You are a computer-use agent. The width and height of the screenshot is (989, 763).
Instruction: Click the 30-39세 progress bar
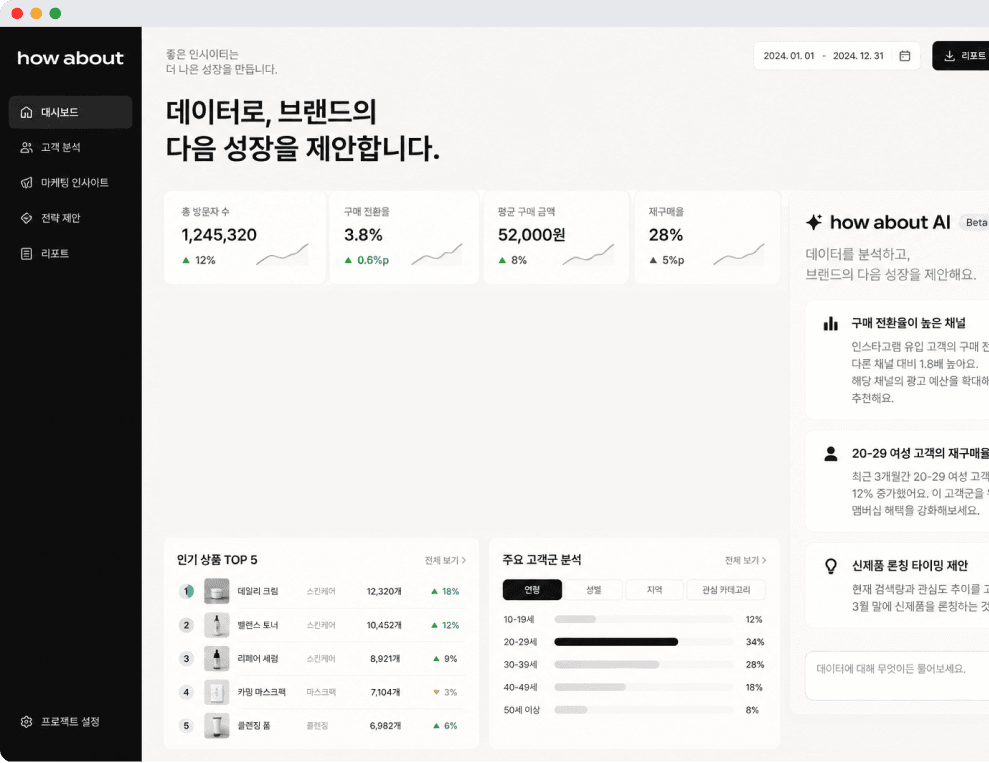tap(643, 665)
